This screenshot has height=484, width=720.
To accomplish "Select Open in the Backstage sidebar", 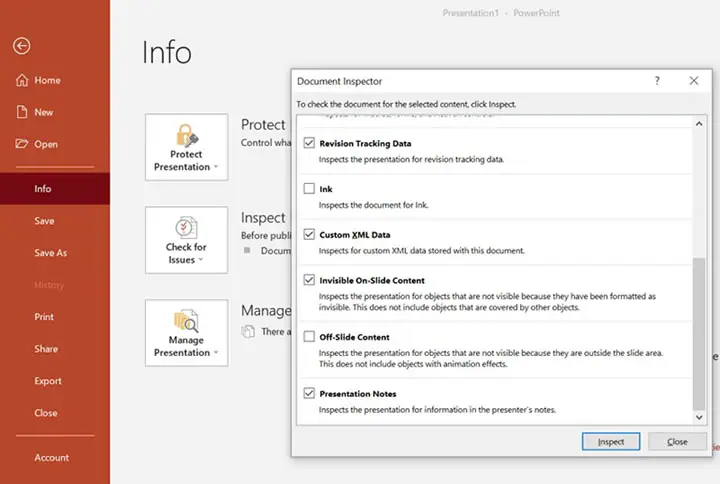I will tap(46, 144).
